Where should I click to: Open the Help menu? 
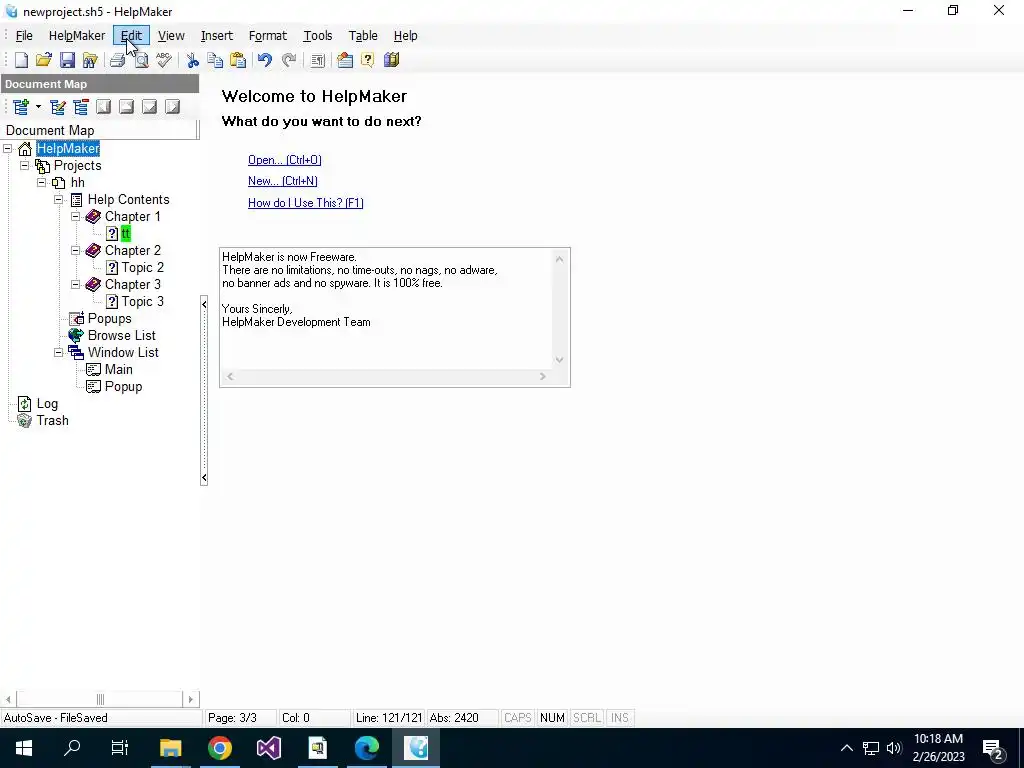(406, 36)
